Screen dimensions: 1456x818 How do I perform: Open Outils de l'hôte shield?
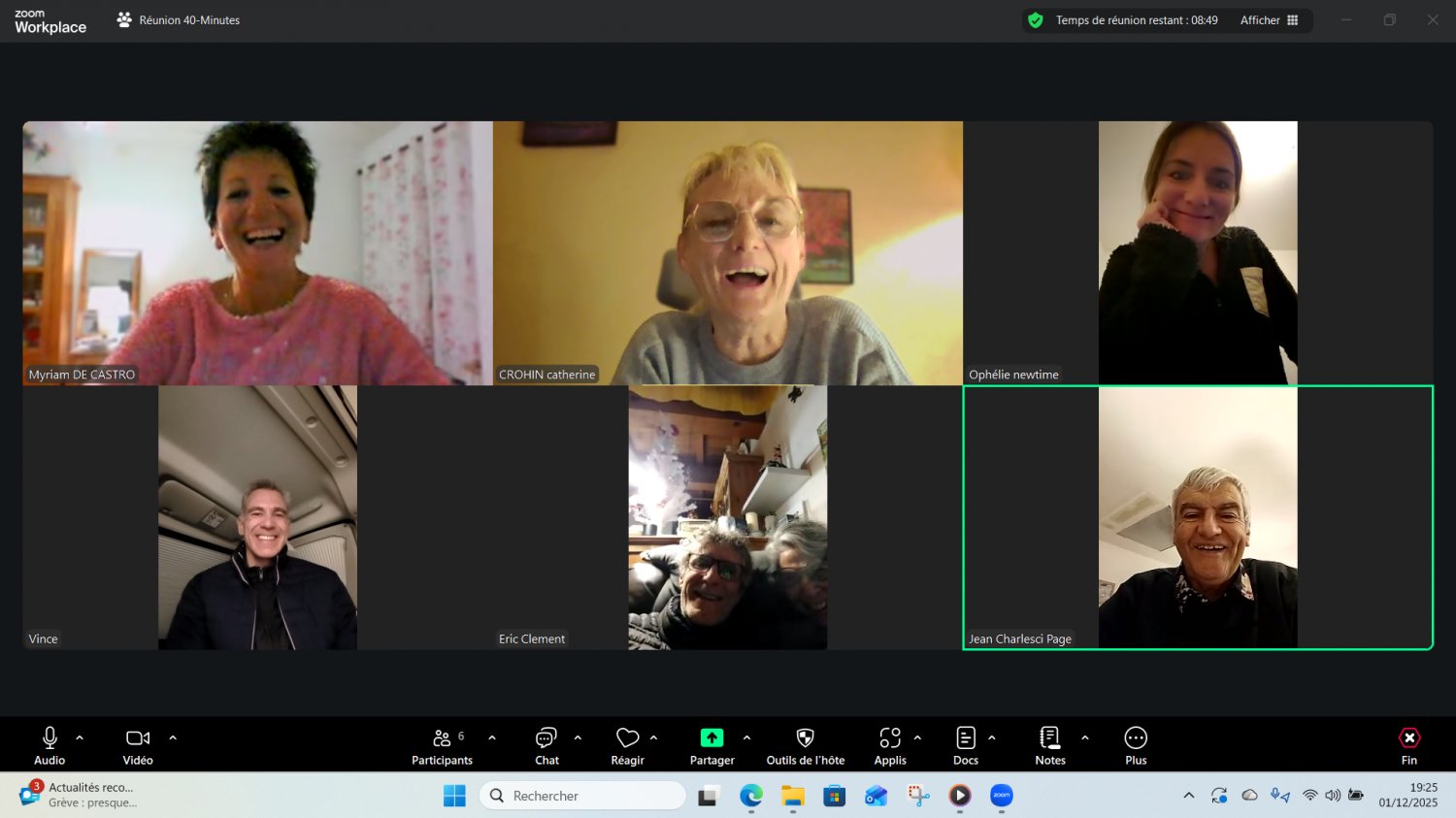[x=805, y=739]
